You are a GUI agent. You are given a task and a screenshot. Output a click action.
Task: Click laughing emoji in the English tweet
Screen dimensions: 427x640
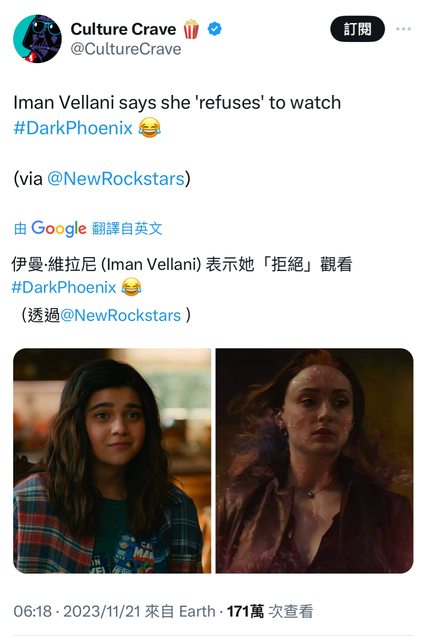[x=149, y=127]
